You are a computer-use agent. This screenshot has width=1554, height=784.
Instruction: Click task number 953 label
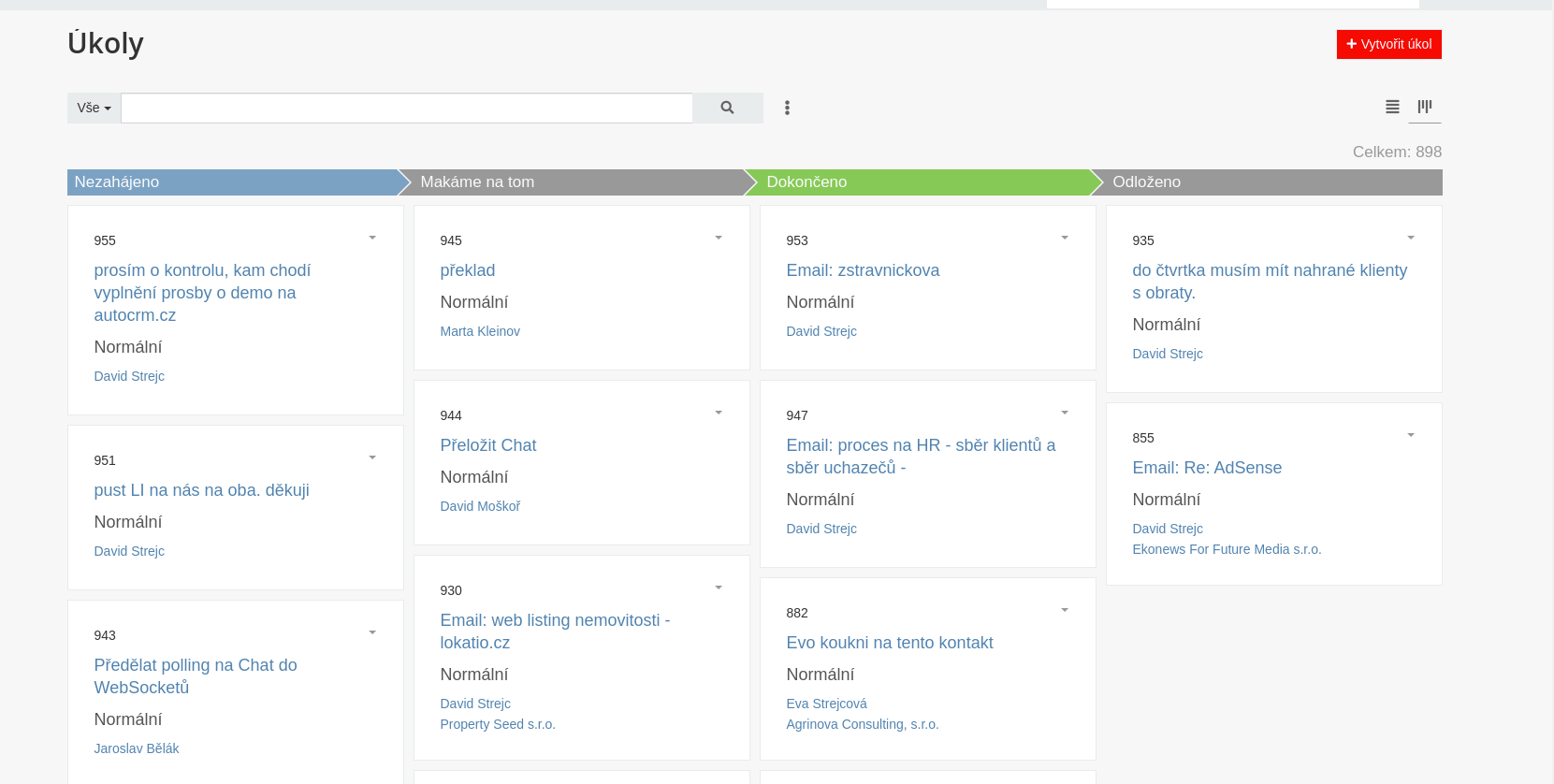[x=797, y=240]
